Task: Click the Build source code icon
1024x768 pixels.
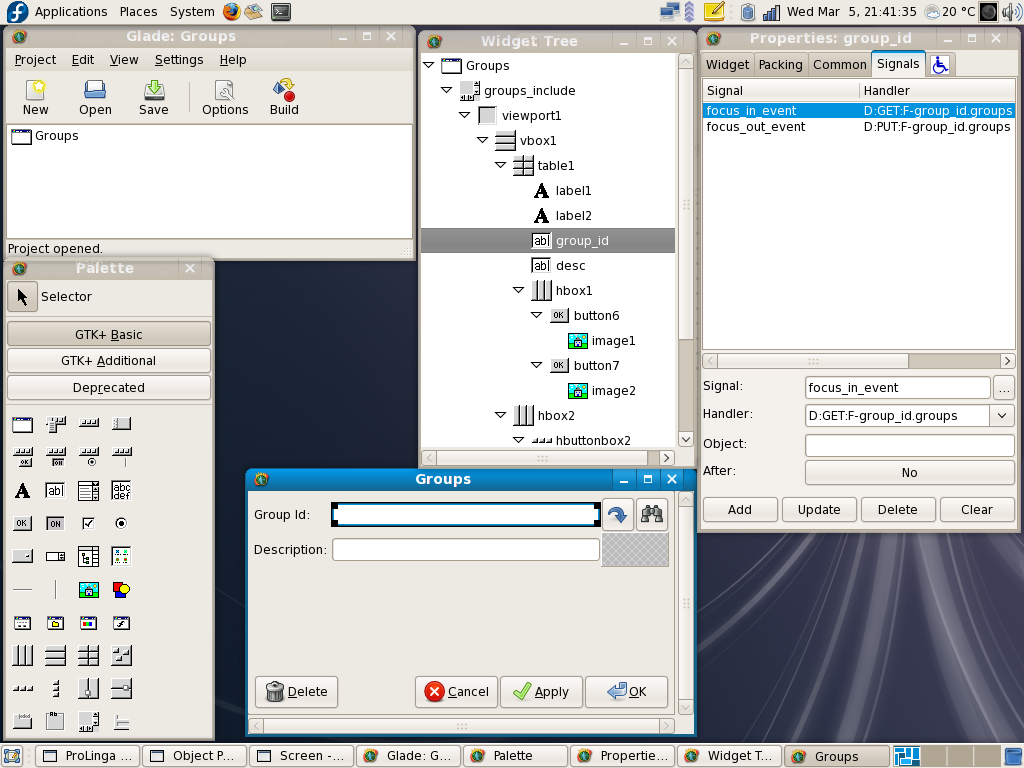Action: [x=284, y=97]
